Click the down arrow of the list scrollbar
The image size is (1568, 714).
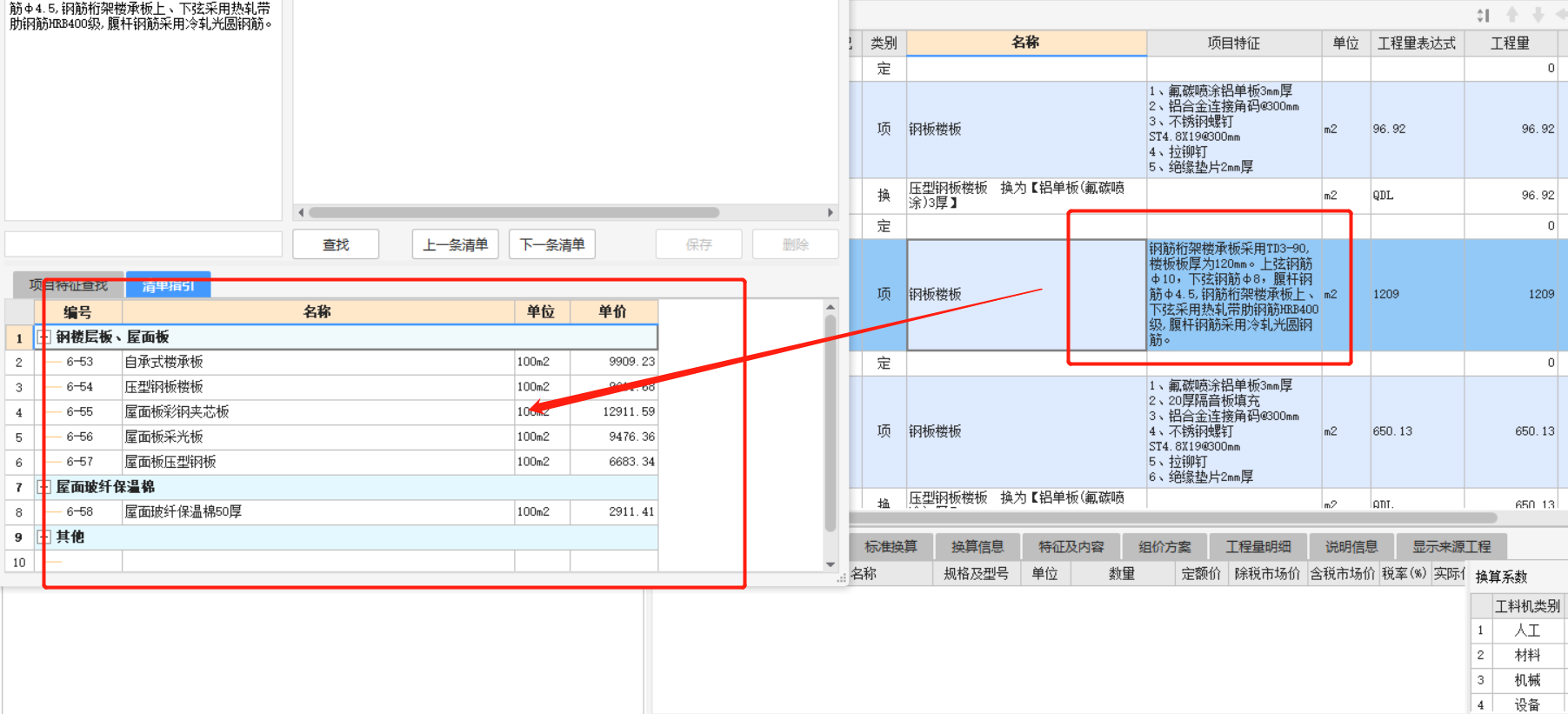(831, 564)
